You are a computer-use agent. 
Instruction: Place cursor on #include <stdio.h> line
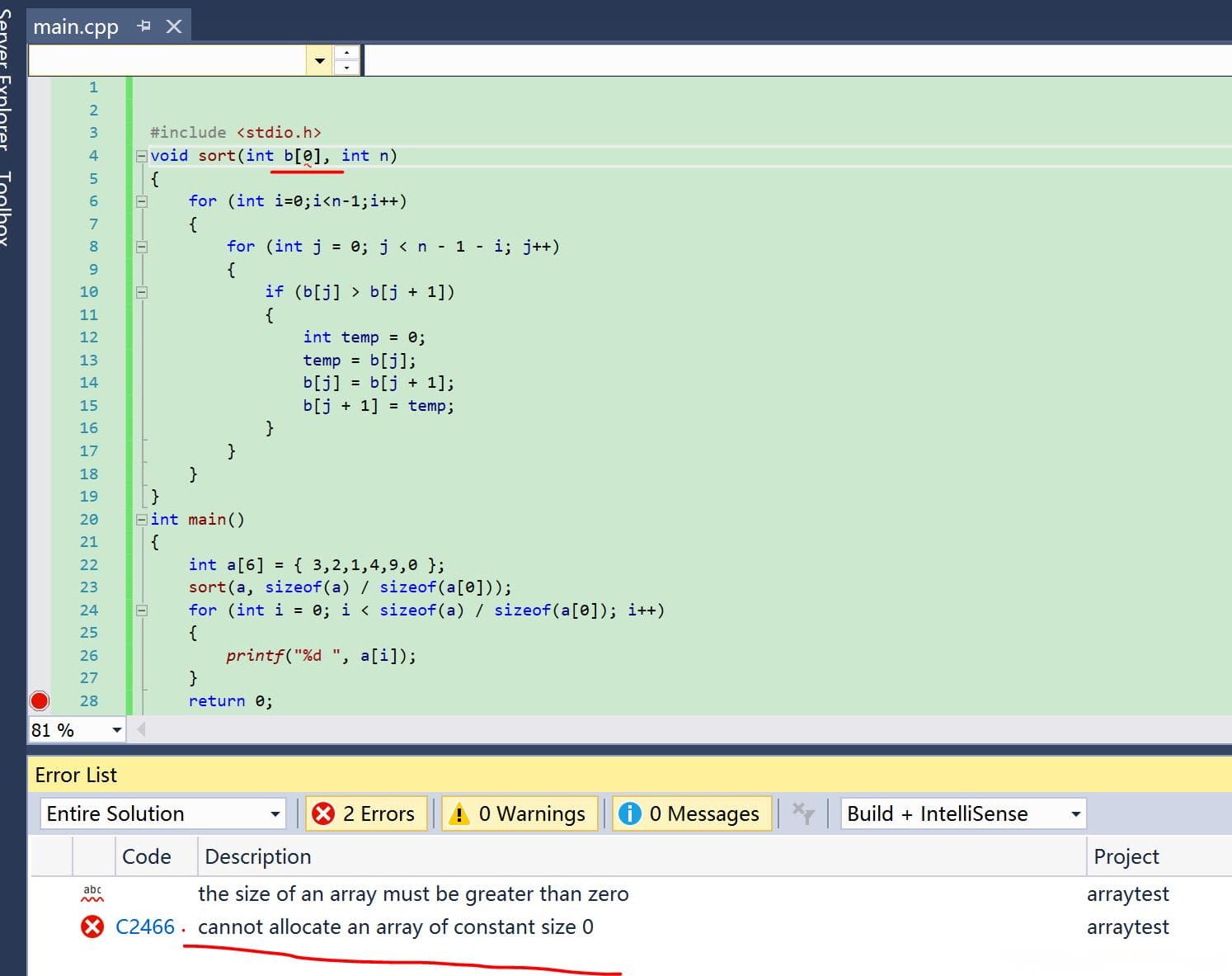coord(236,133)
